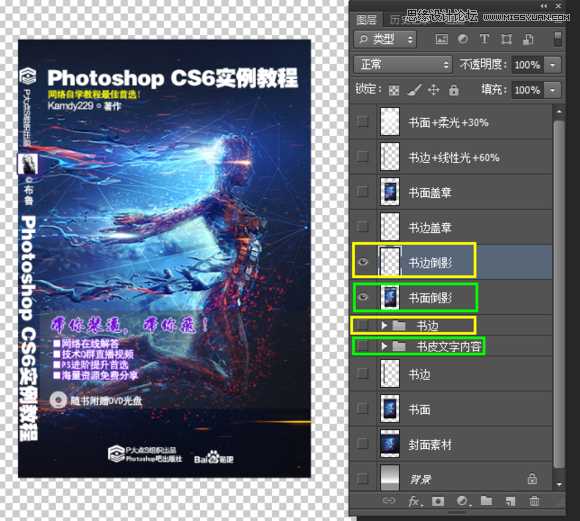Click lock position move icon

click(434, 90)
